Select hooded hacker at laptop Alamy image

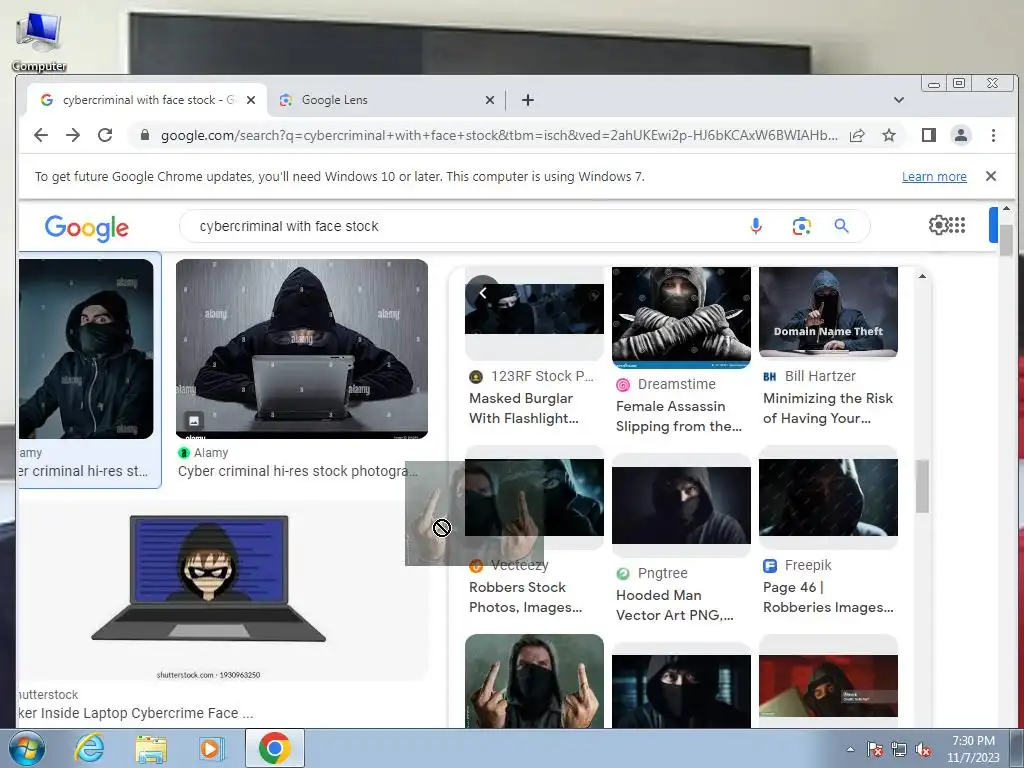(302, 349)
